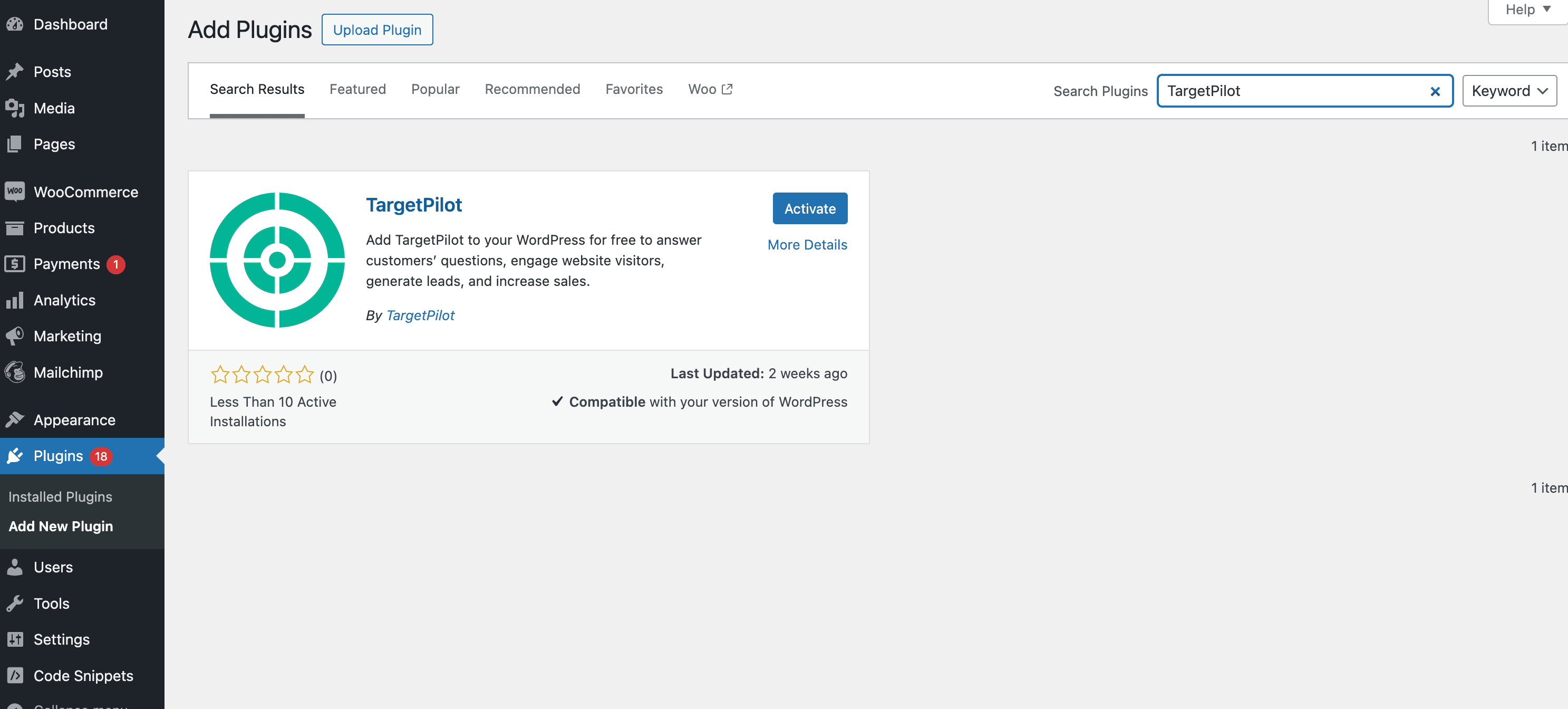Open More Details for TargetPilot

[x=807, y=245]
